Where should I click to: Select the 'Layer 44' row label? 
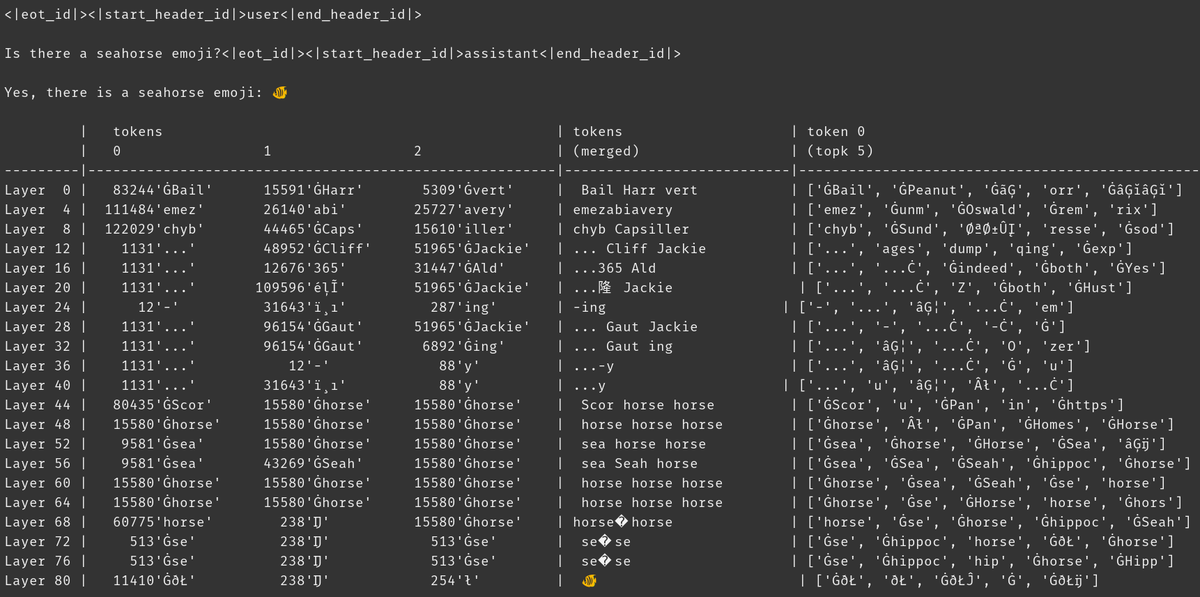pyautogui.click(x=37, y=405)
